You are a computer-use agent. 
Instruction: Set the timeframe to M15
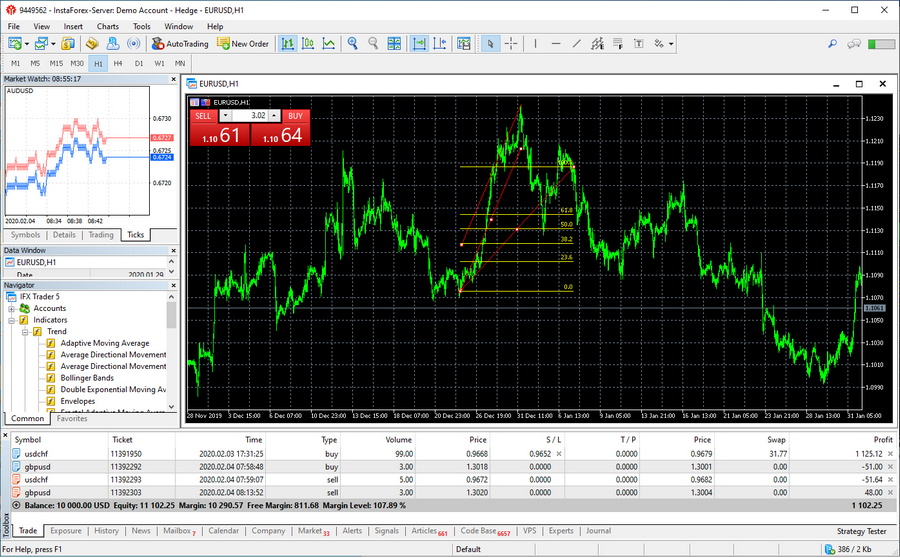56,63
